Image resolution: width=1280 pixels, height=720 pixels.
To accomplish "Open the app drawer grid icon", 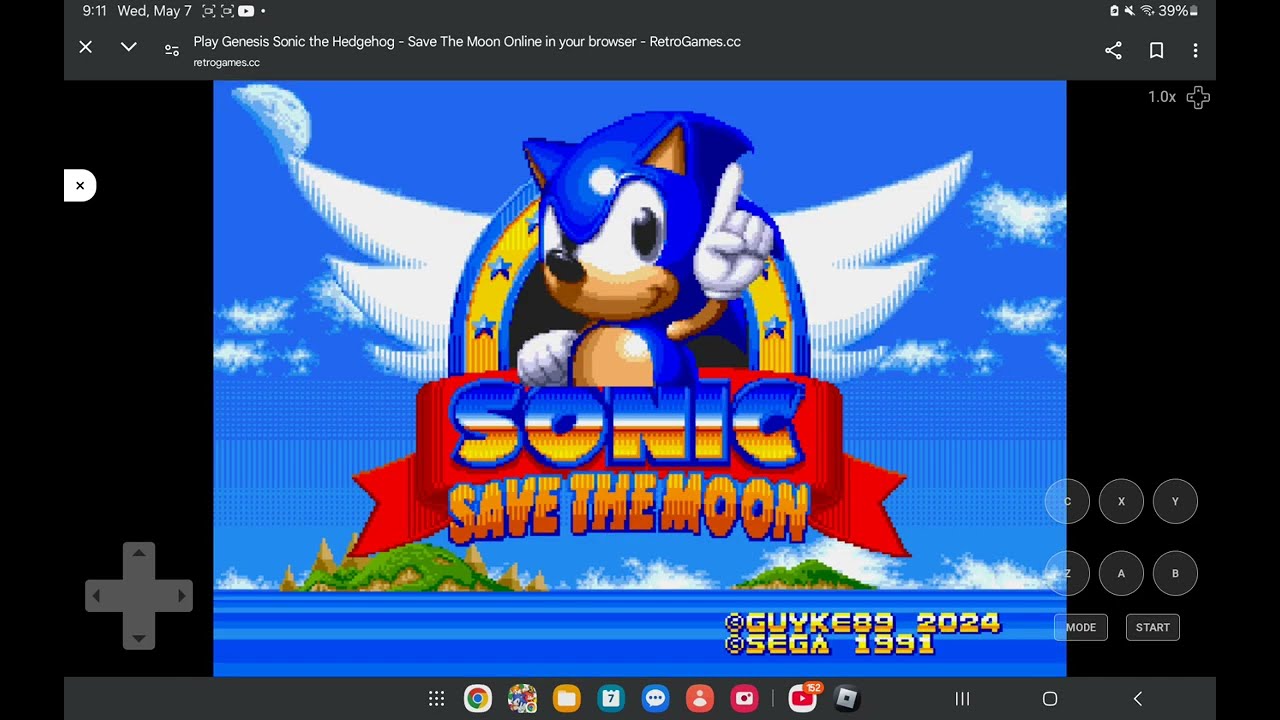I will (436, 699).
